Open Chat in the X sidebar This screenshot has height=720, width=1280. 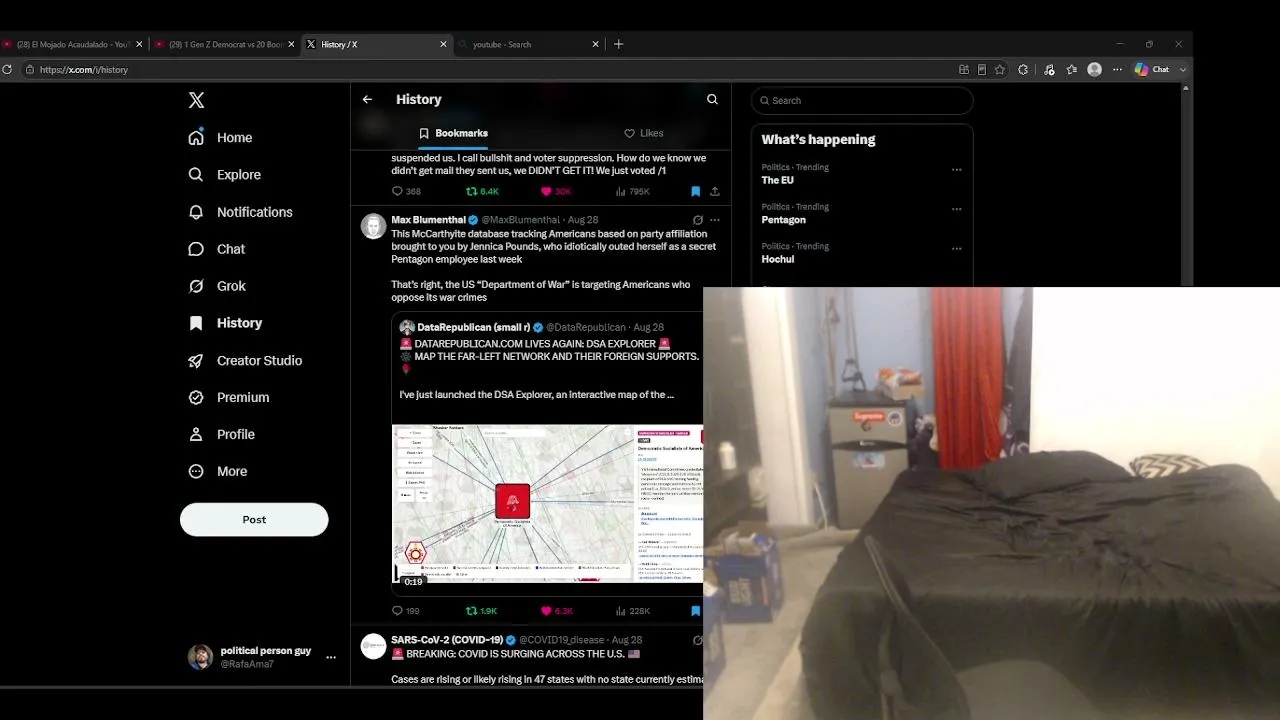tap(217, 249)
